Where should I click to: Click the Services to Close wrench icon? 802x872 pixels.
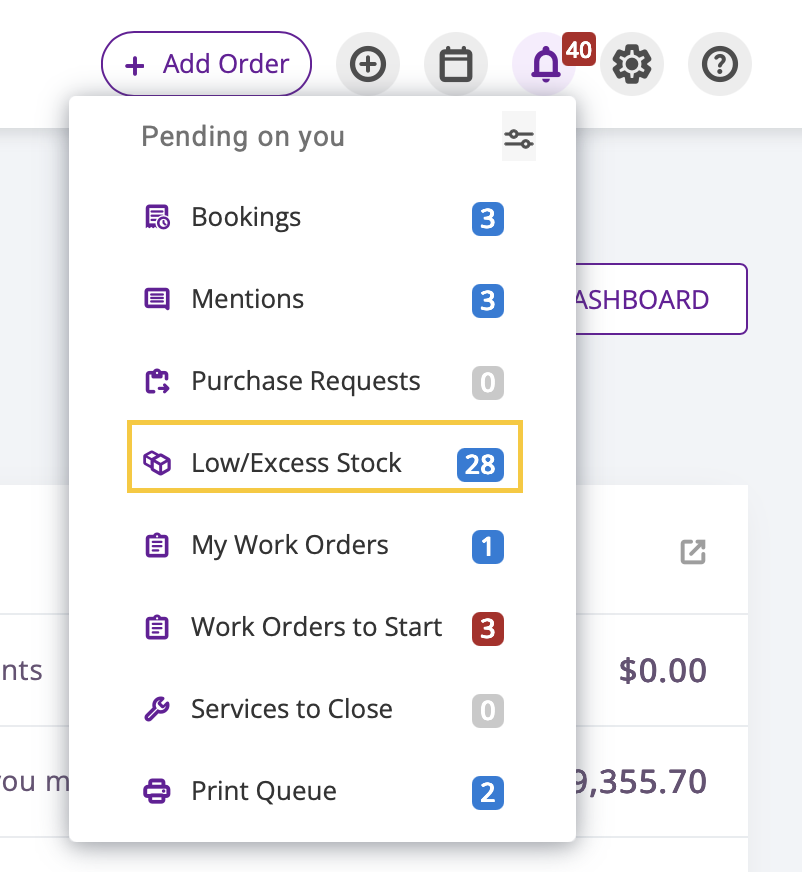(157, 709)
